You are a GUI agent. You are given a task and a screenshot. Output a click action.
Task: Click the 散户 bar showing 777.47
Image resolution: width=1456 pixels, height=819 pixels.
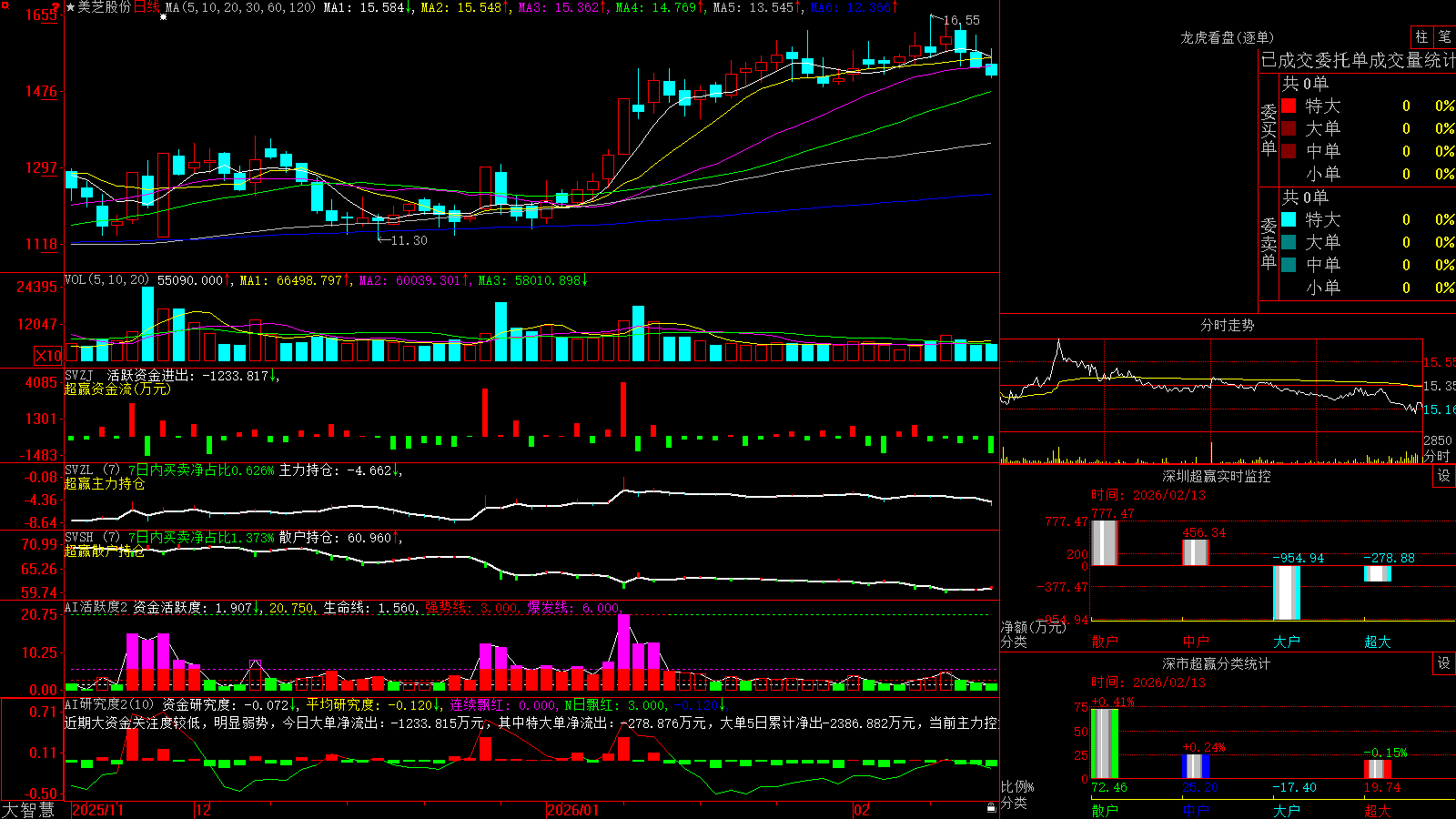[x=1105, y=542]
